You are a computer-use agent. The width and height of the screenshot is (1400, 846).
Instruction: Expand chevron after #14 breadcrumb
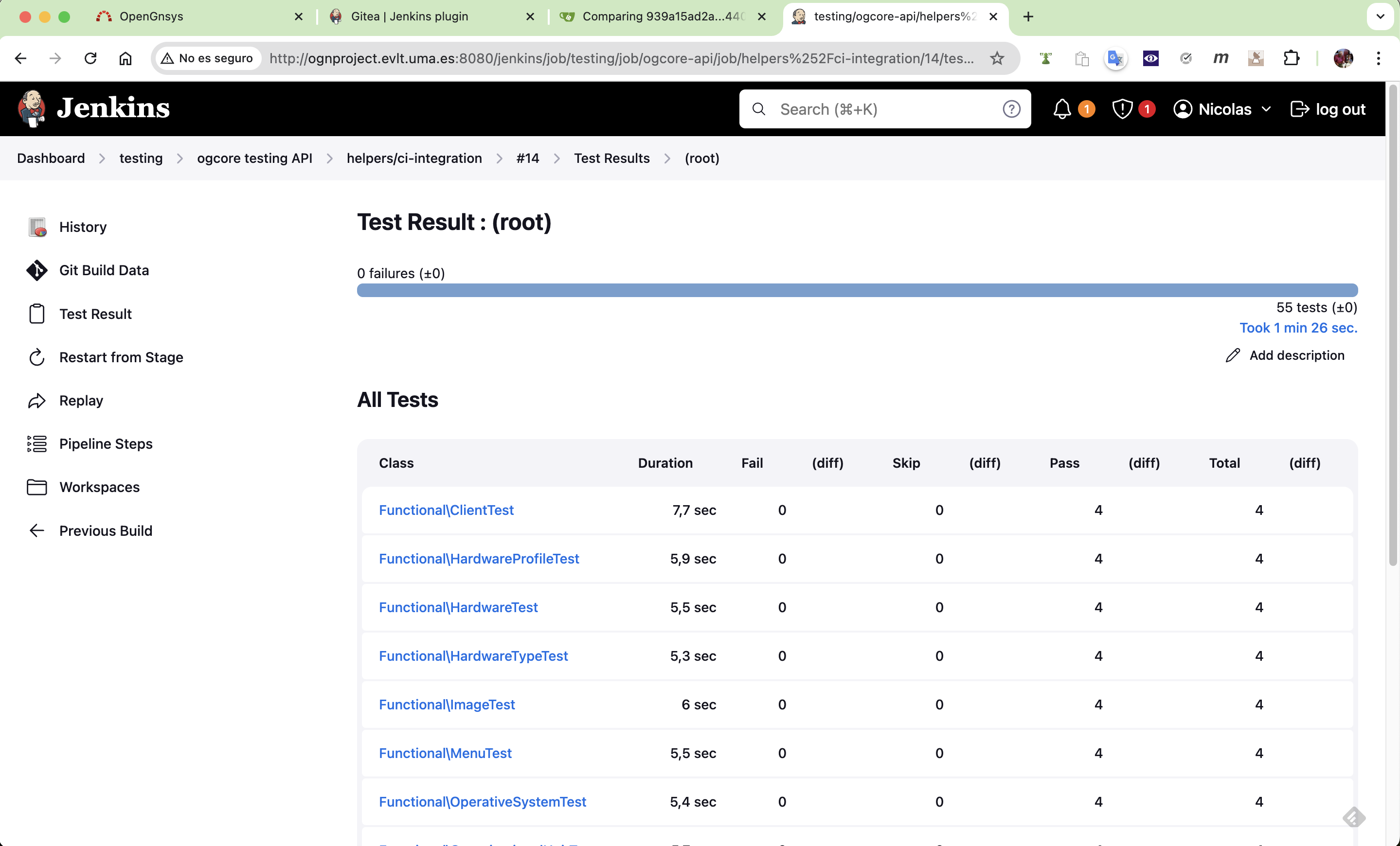[x=557, y=159]
